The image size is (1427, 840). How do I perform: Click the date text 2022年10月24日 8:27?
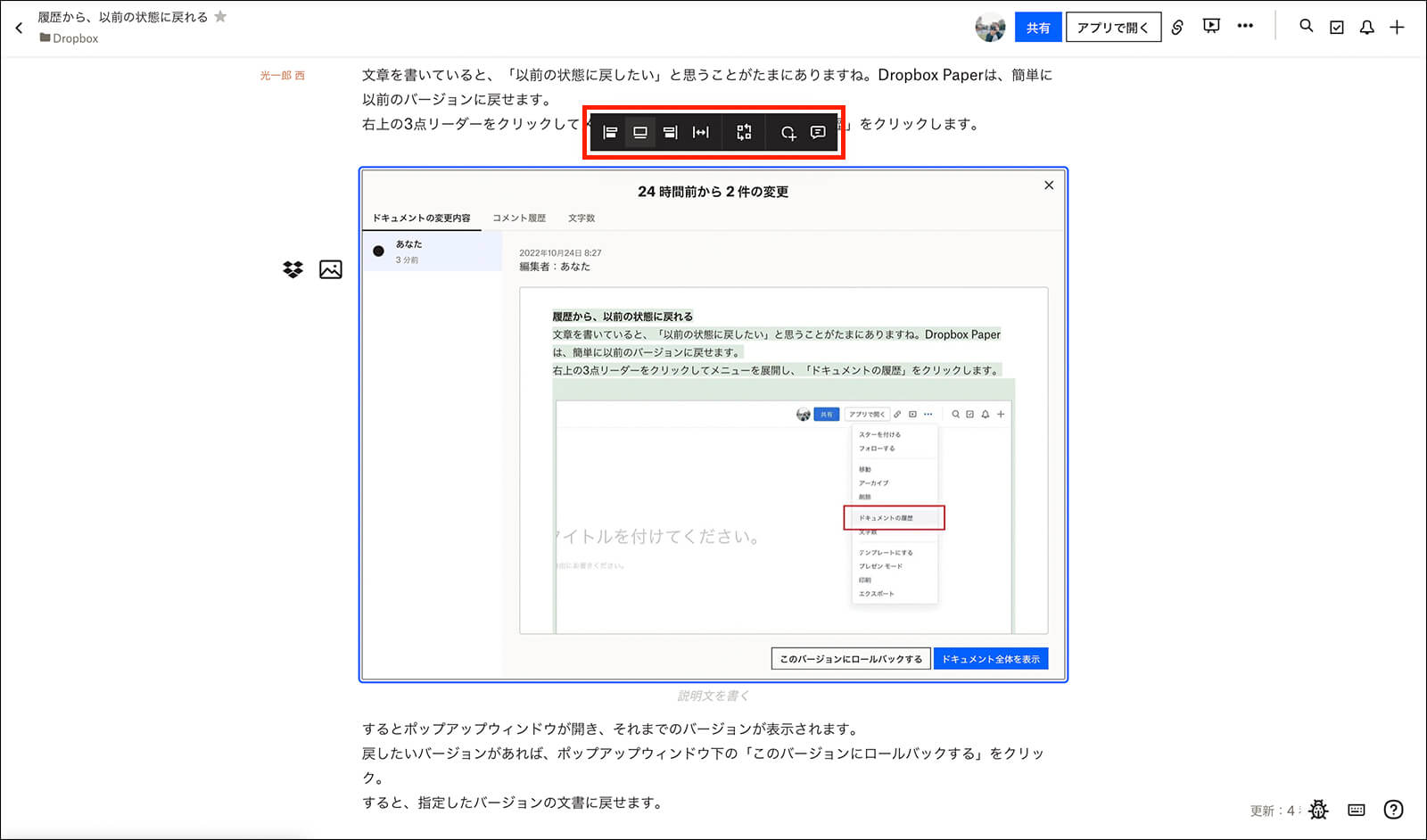[x=560, y=253]
